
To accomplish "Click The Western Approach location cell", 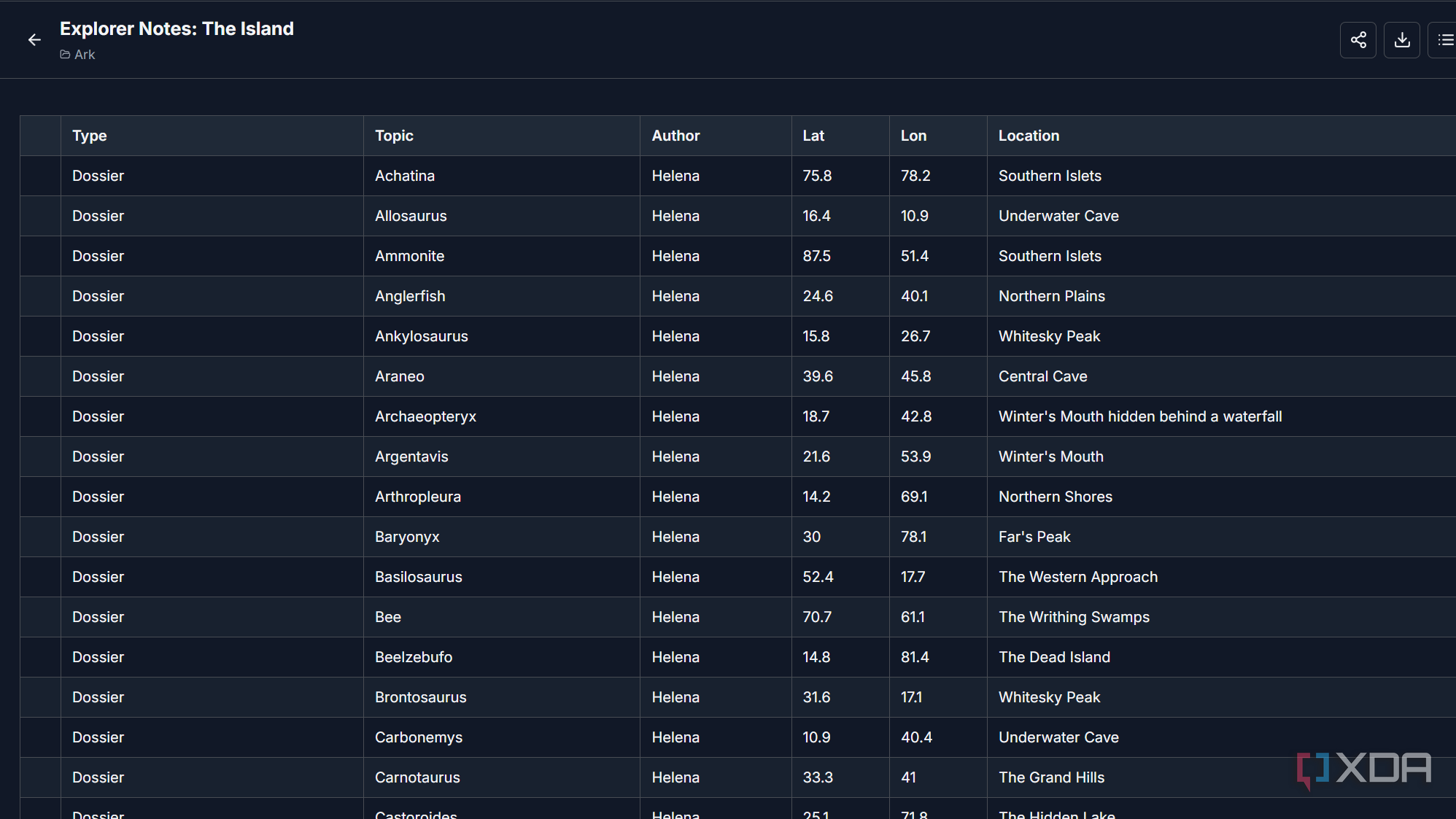I will (1222, 577).
